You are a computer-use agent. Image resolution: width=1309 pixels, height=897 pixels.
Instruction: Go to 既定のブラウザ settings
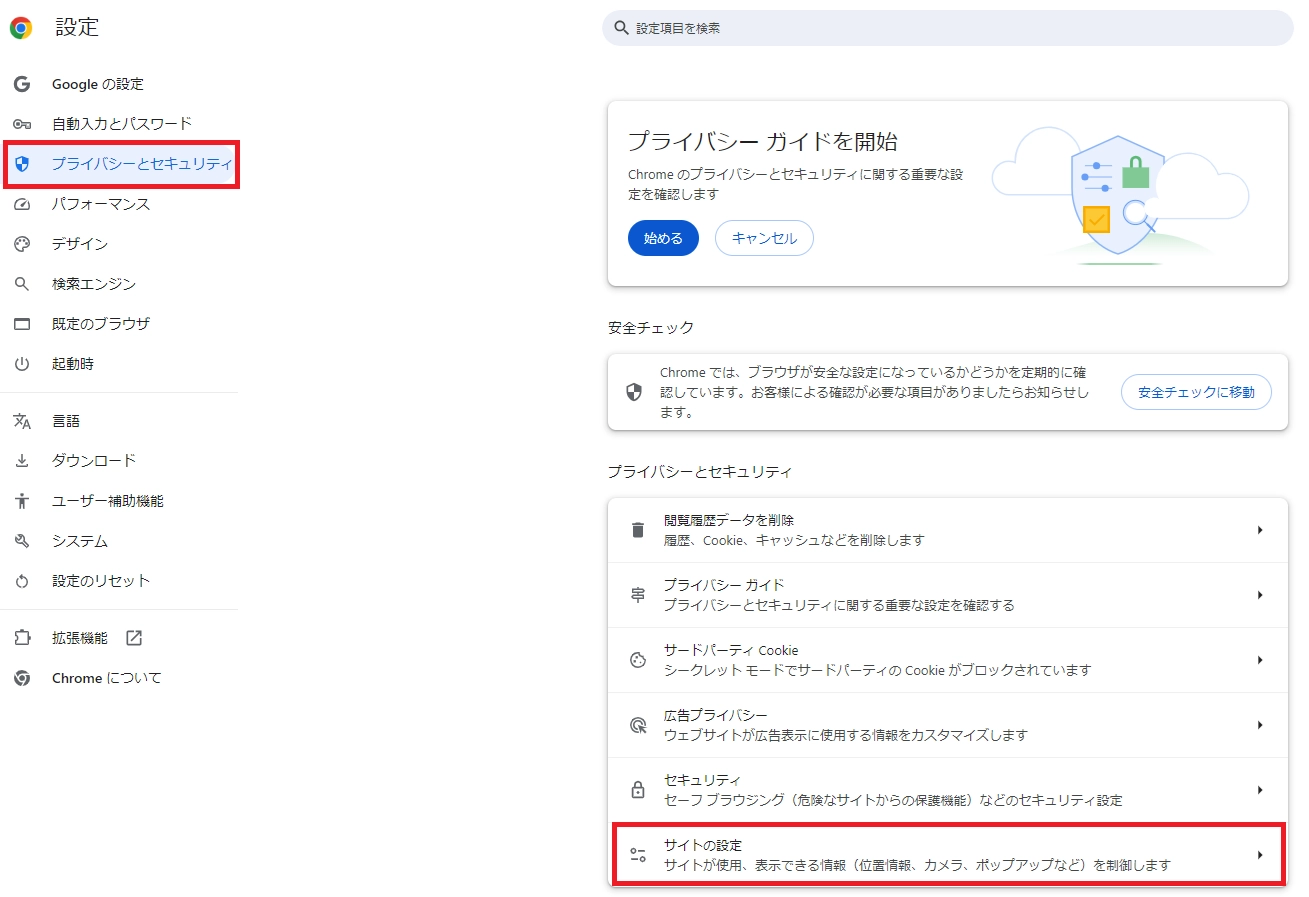pos(101,324)
